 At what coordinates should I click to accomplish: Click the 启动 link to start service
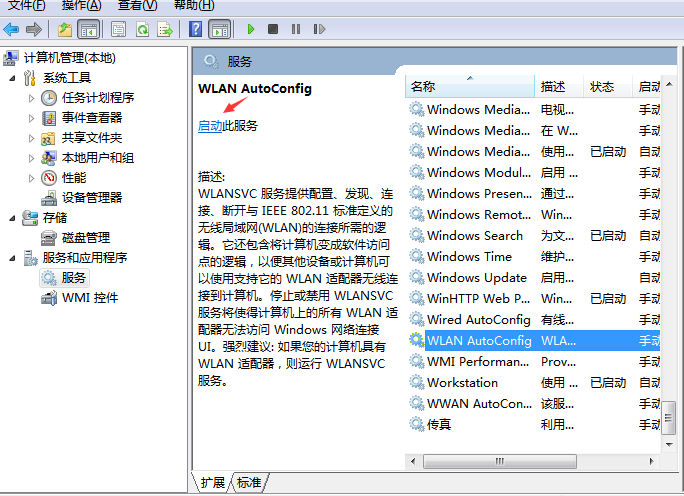tap(210, 126)
